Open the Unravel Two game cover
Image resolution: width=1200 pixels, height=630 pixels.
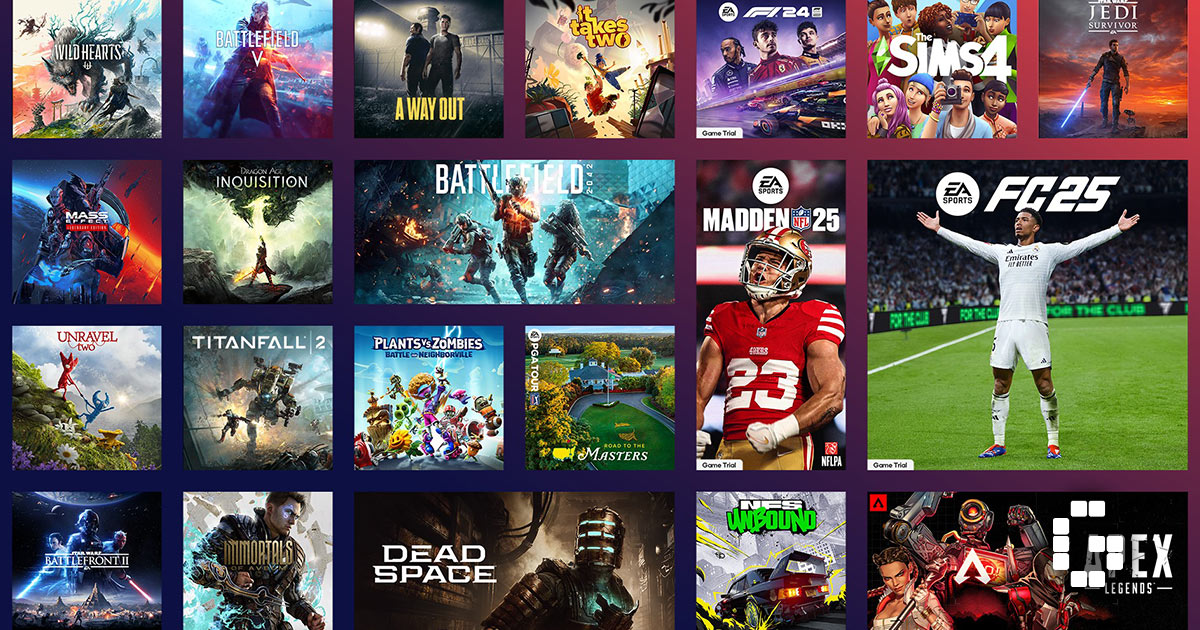(x=87, y=398)
